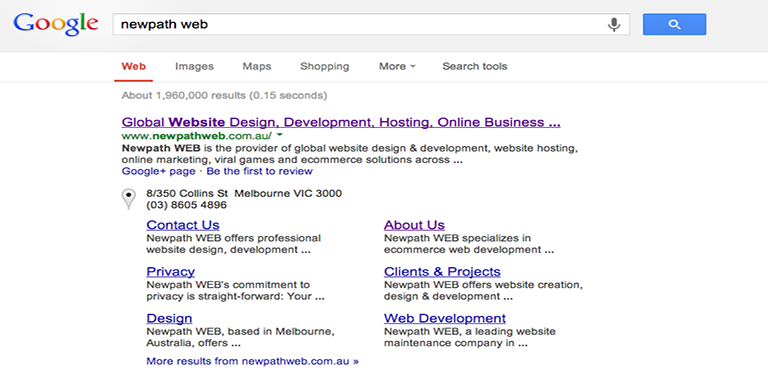Switch to the Images tab
768x376 pixels.
tap(194, 66)
